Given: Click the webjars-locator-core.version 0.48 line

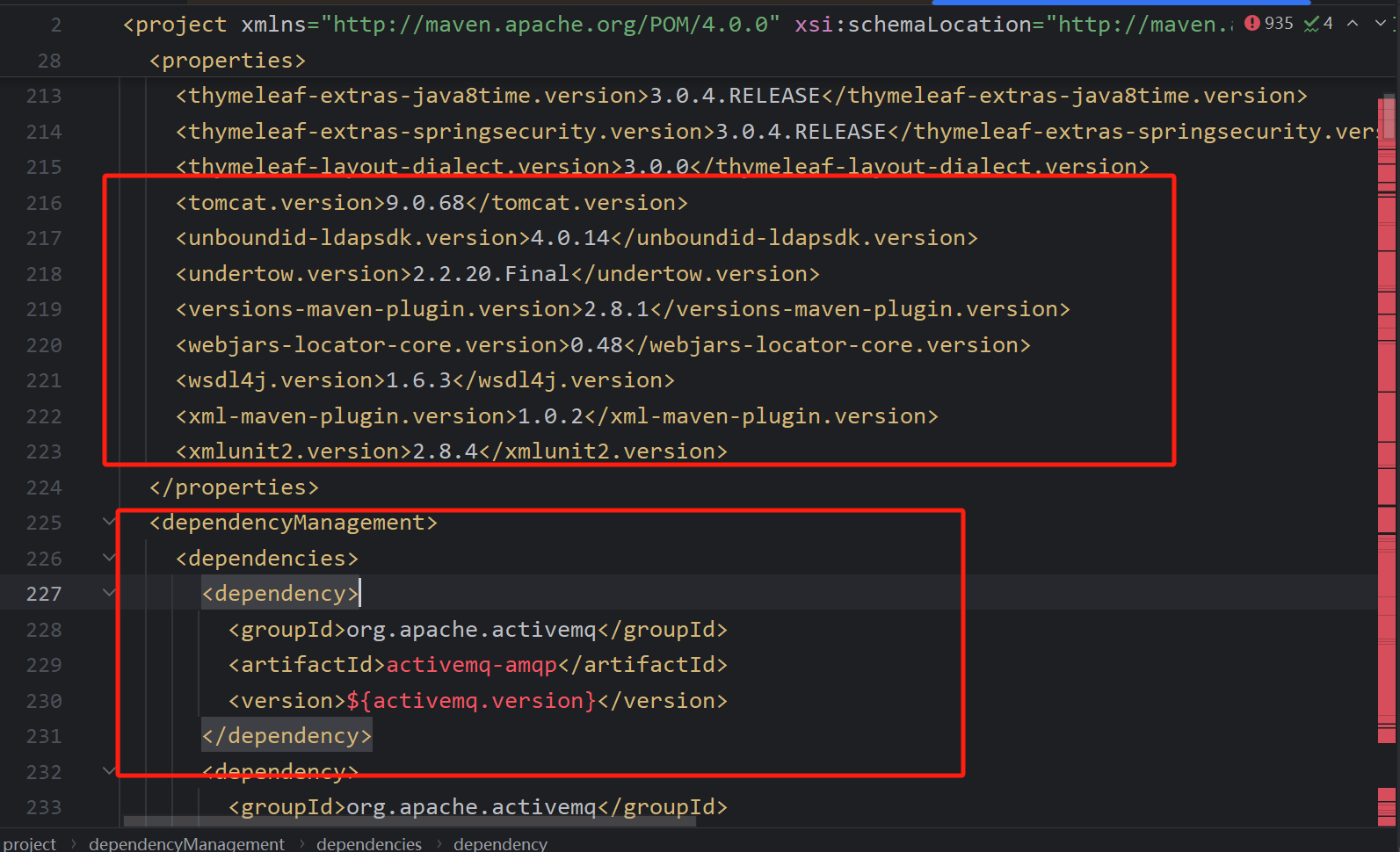Looking at the screenshot, I should pos(603,345).
